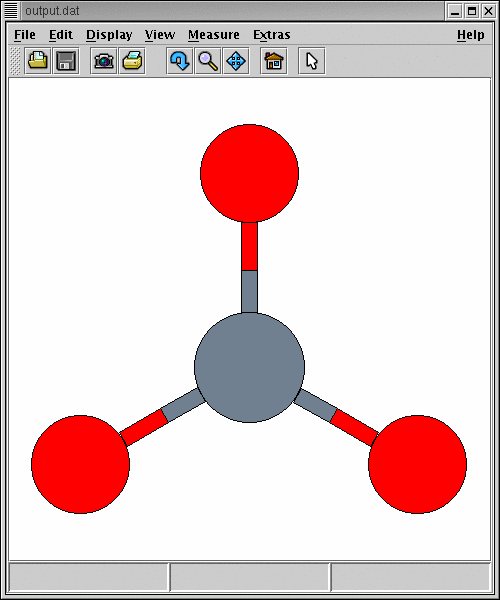The width and height of the screenshot is (500, 600).
Task: Open the Measure menu
Action: [x=214, y=35]
